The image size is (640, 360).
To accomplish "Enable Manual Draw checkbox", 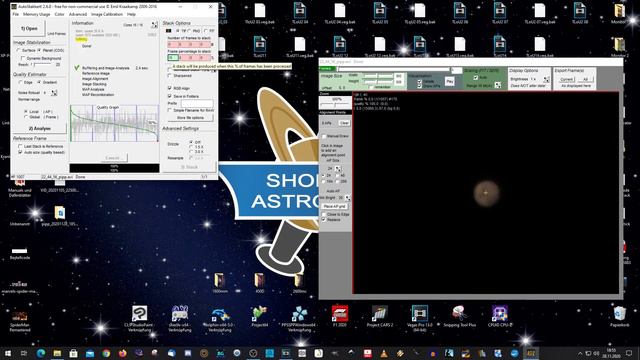I will click(x=324, y=136).
